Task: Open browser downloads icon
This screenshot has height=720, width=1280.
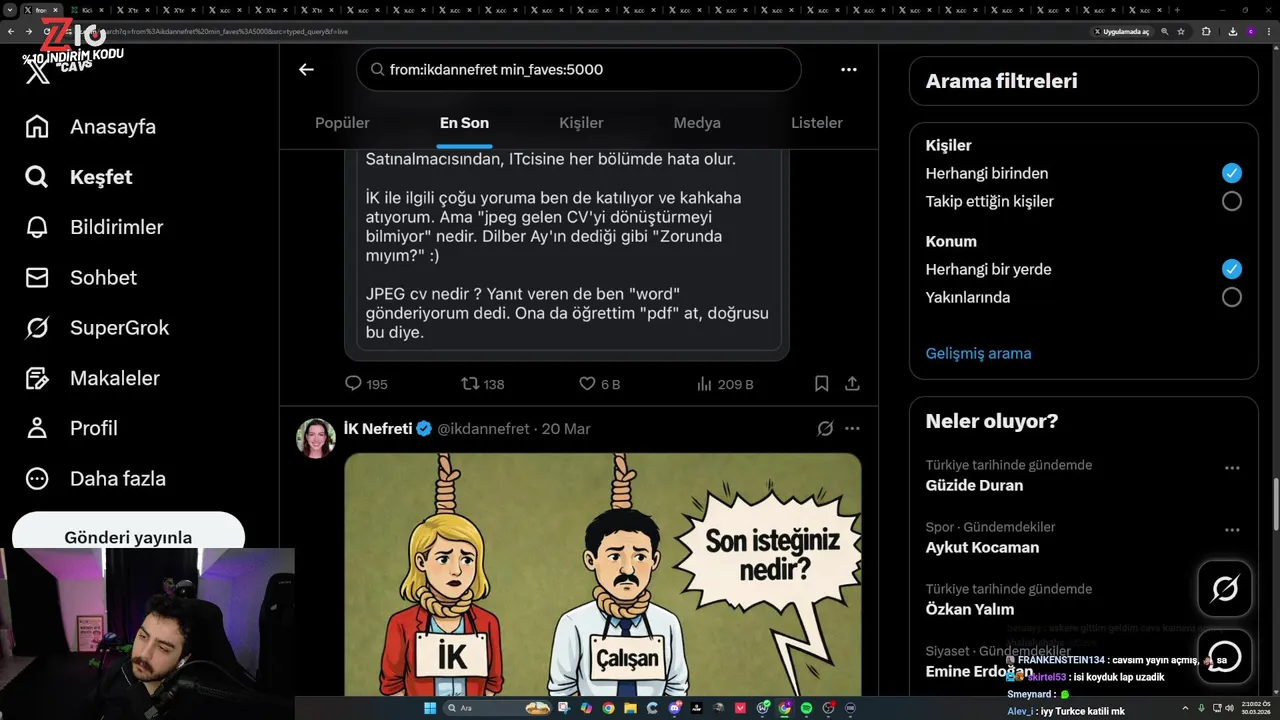Action: click(x=1232, y=31)
